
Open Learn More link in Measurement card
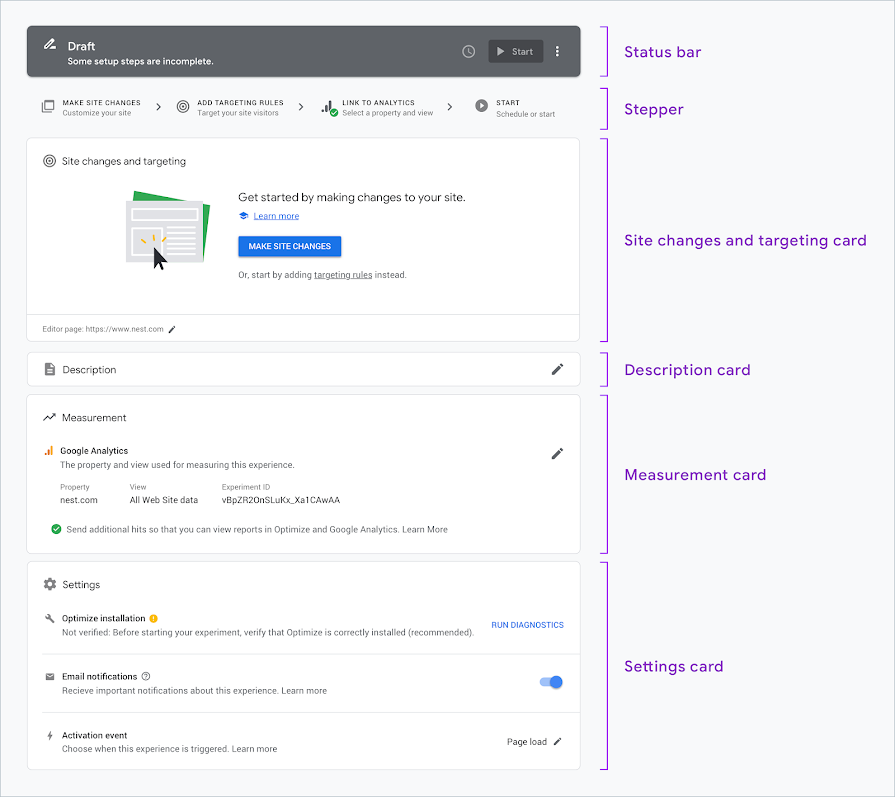(x=425, y=529)
